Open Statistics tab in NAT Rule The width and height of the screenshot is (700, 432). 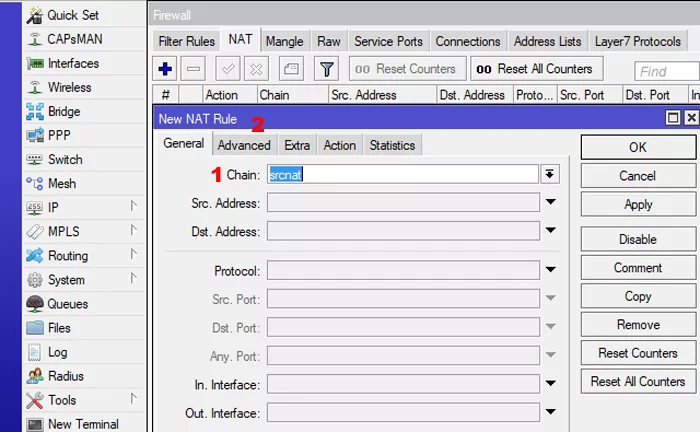[392, 145]
